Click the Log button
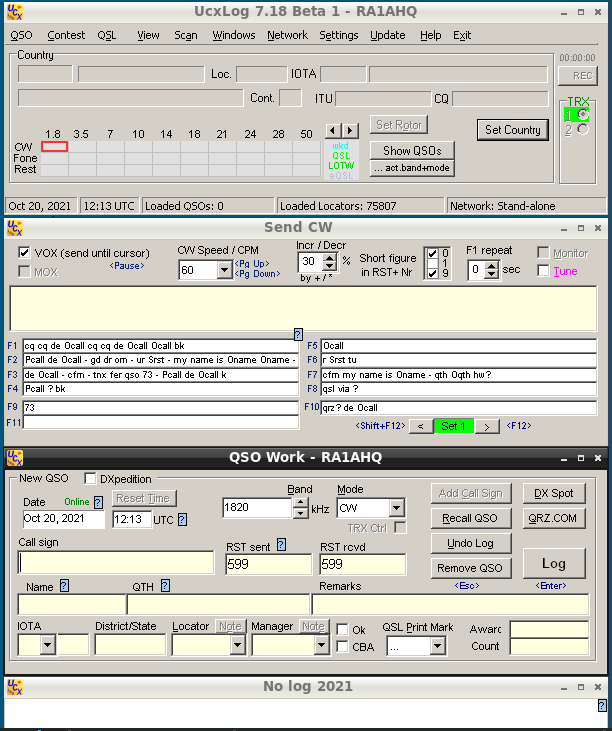 [x=554, y=563]
